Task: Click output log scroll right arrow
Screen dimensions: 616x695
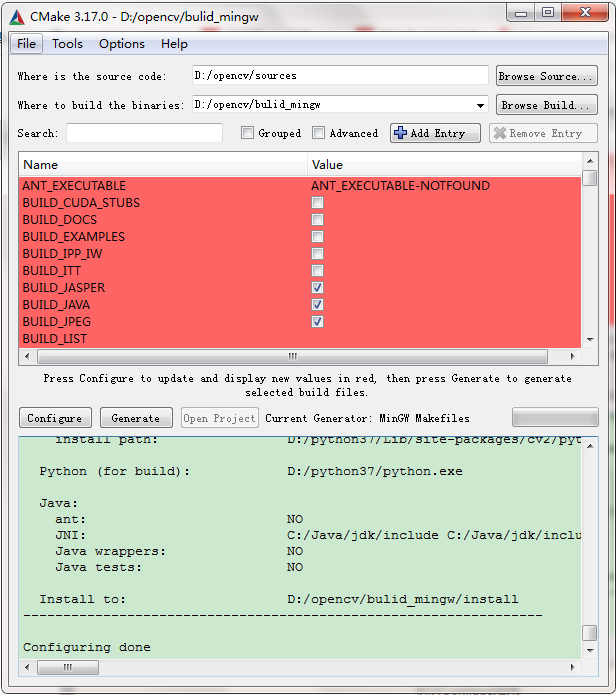Action: [x=572, y=667]
